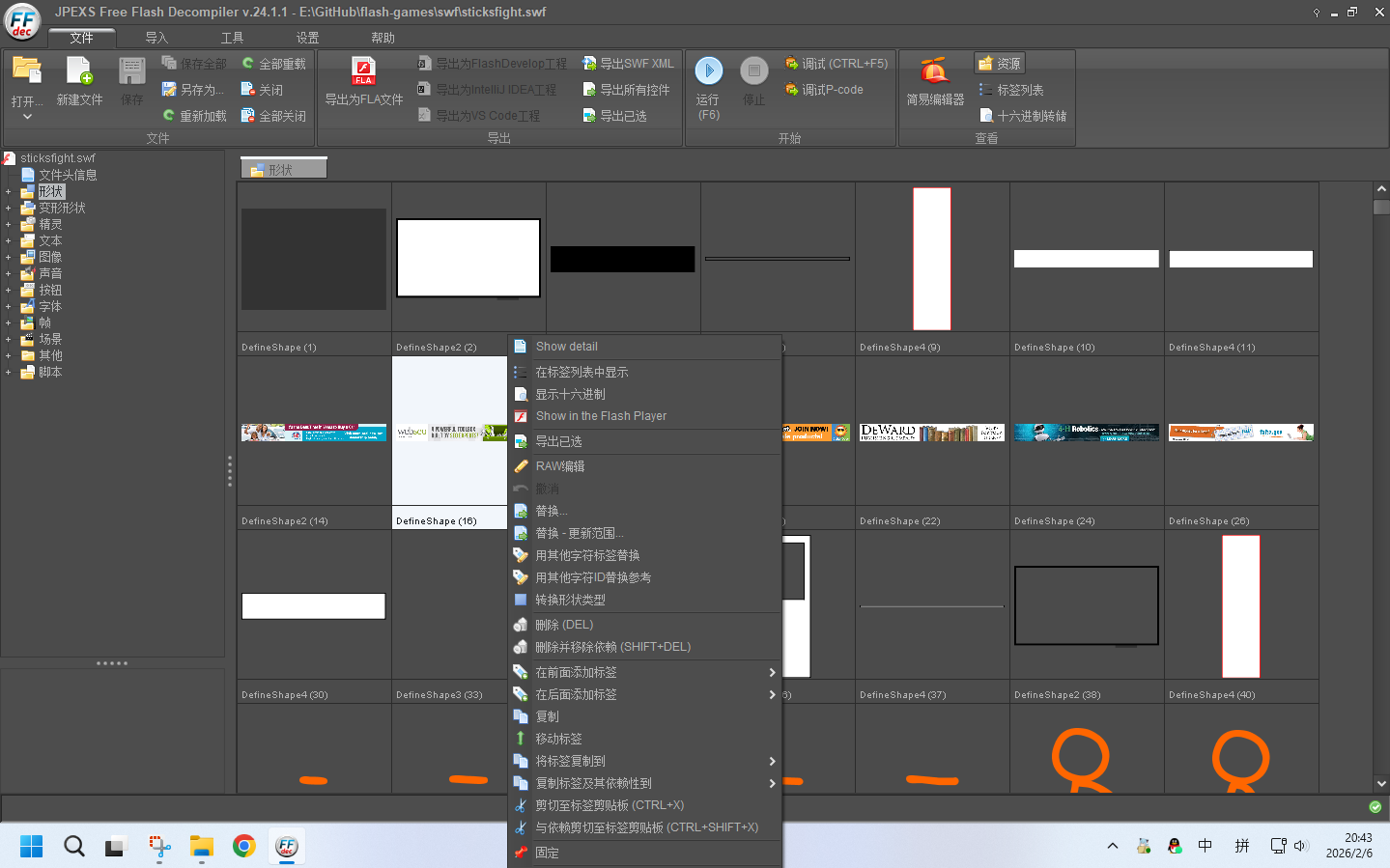Viewport: 1390px width, 868px height.
Task: Click the Run (F6) play icon
Action: pyautogui.click(x=708, y=71)
